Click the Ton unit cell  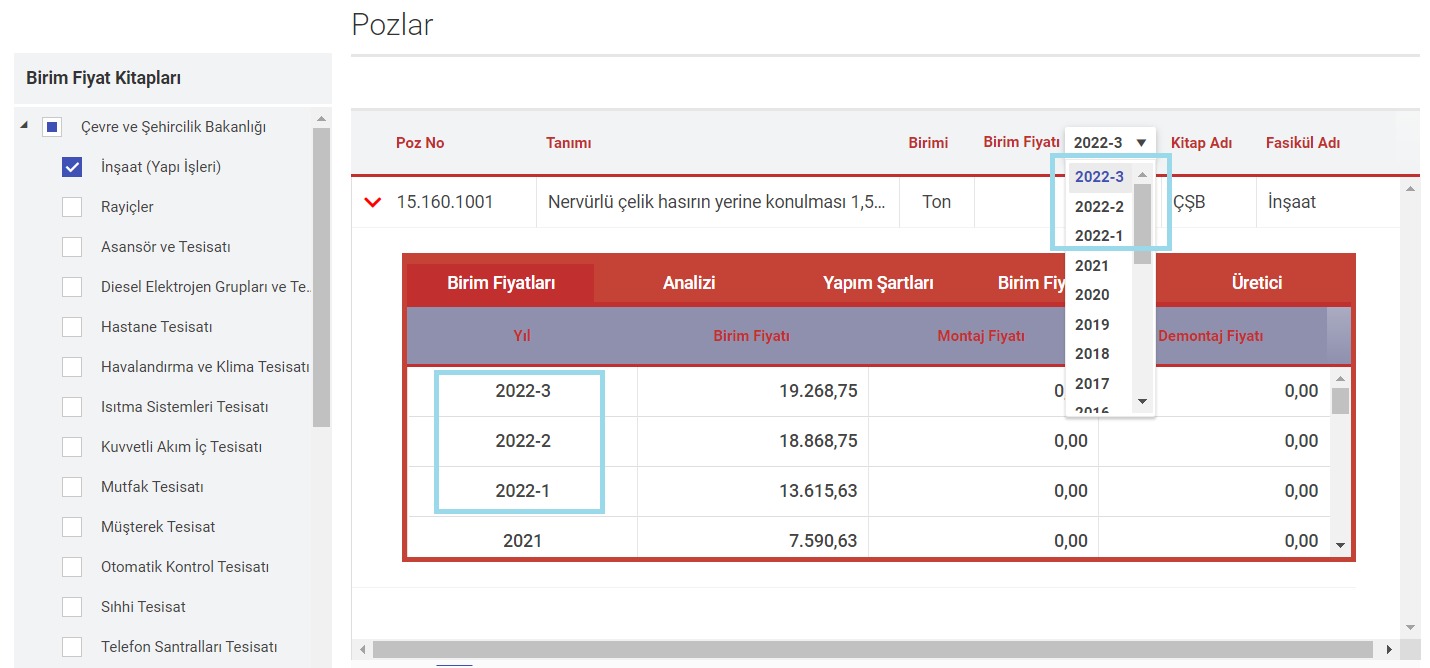[937, 202]
